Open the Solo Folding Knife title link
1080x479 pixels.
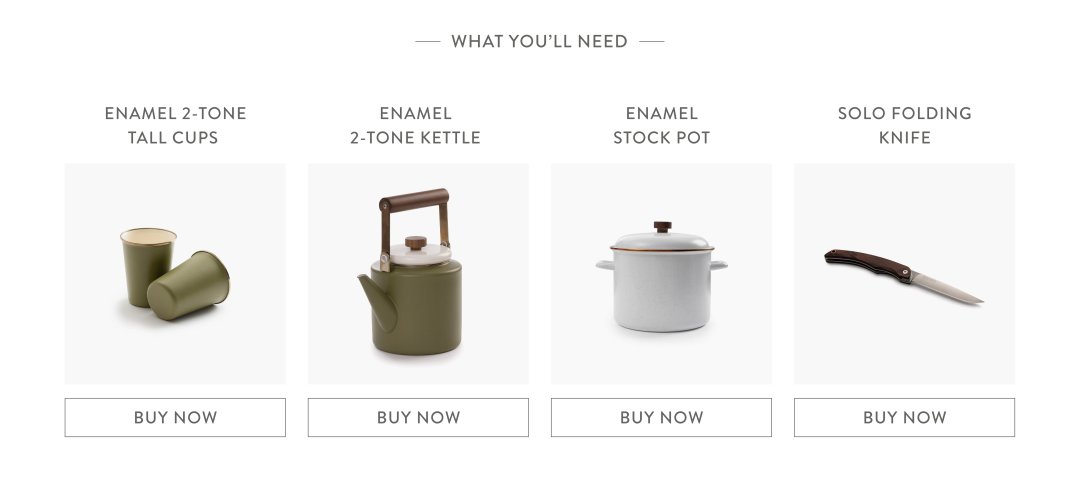[904, 125]
